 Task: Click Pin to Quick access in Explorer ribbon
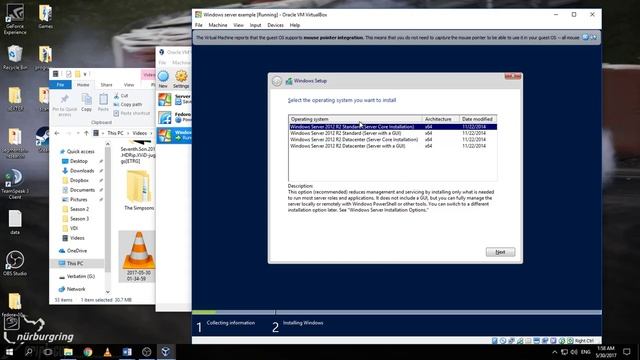pos(64,105)
